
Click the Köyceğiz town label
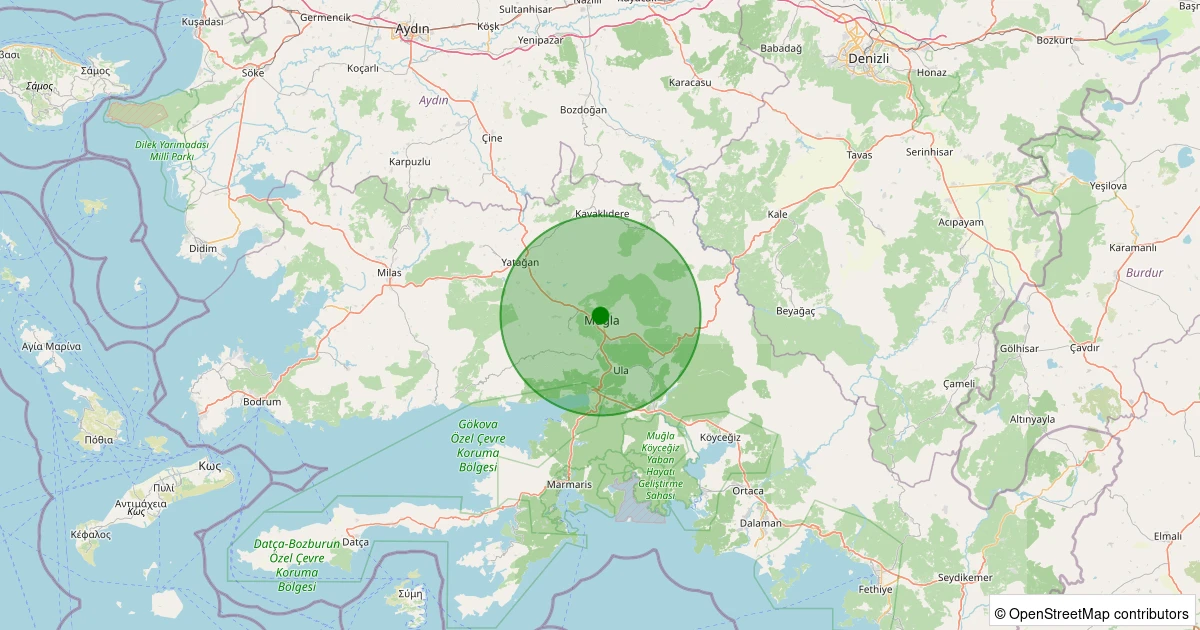click(x=720, y=438)
